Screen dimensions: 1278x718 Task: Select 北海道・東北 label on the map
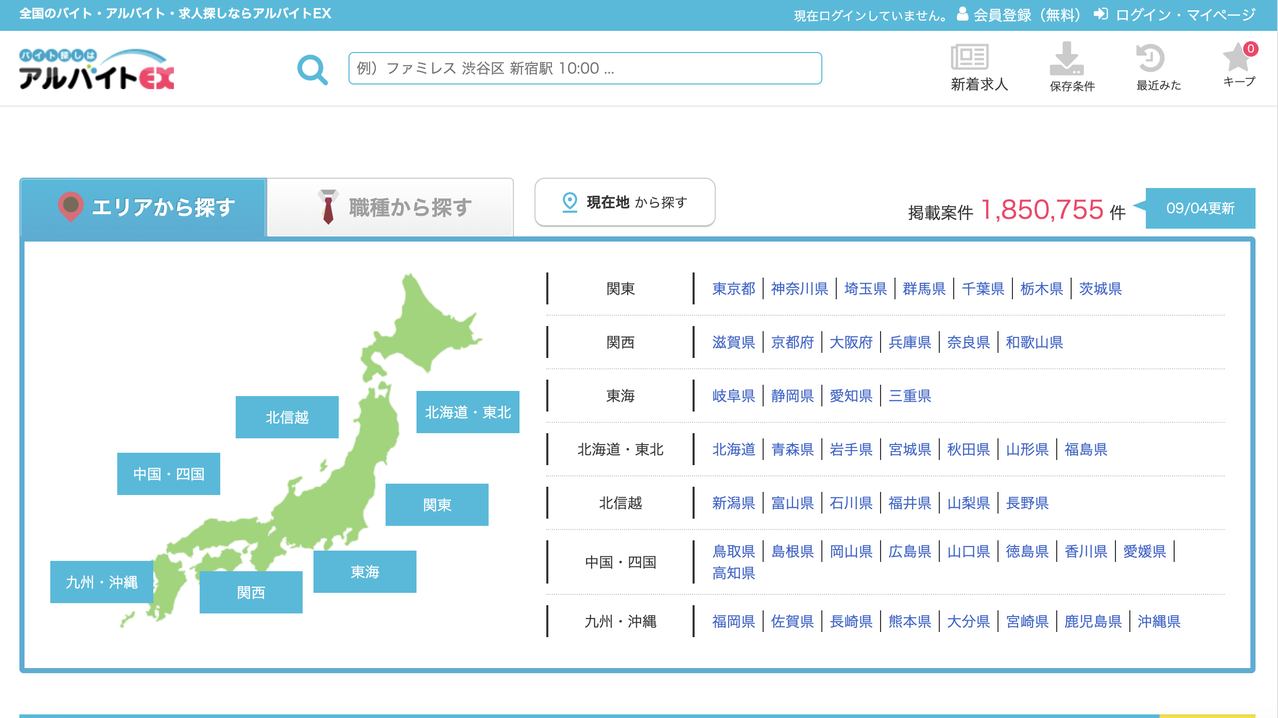(x=468, y=412)
